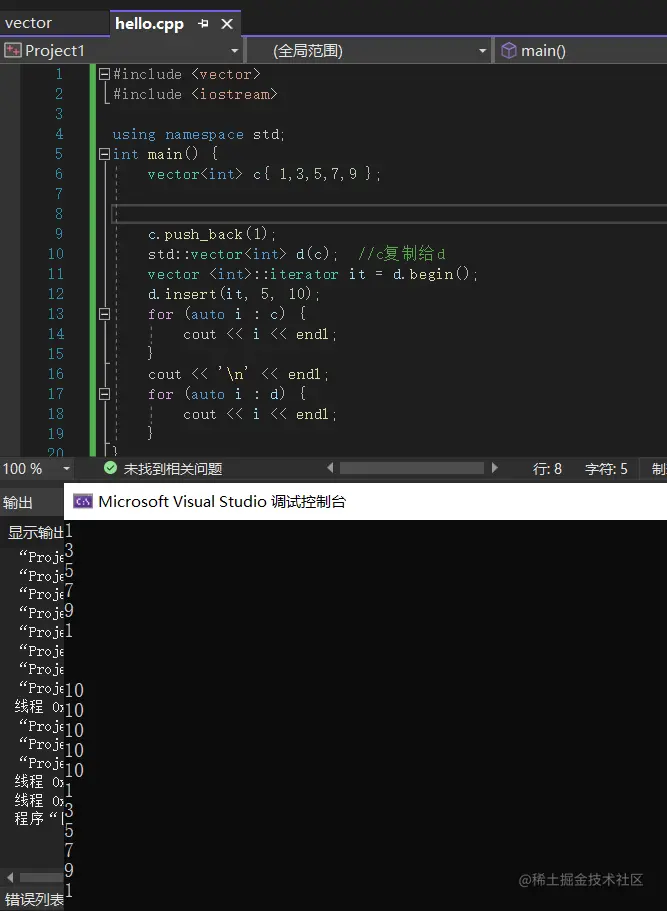Click the 行: 8 line indicator
This screenshot has width=667, height=911.
(547, 469)
